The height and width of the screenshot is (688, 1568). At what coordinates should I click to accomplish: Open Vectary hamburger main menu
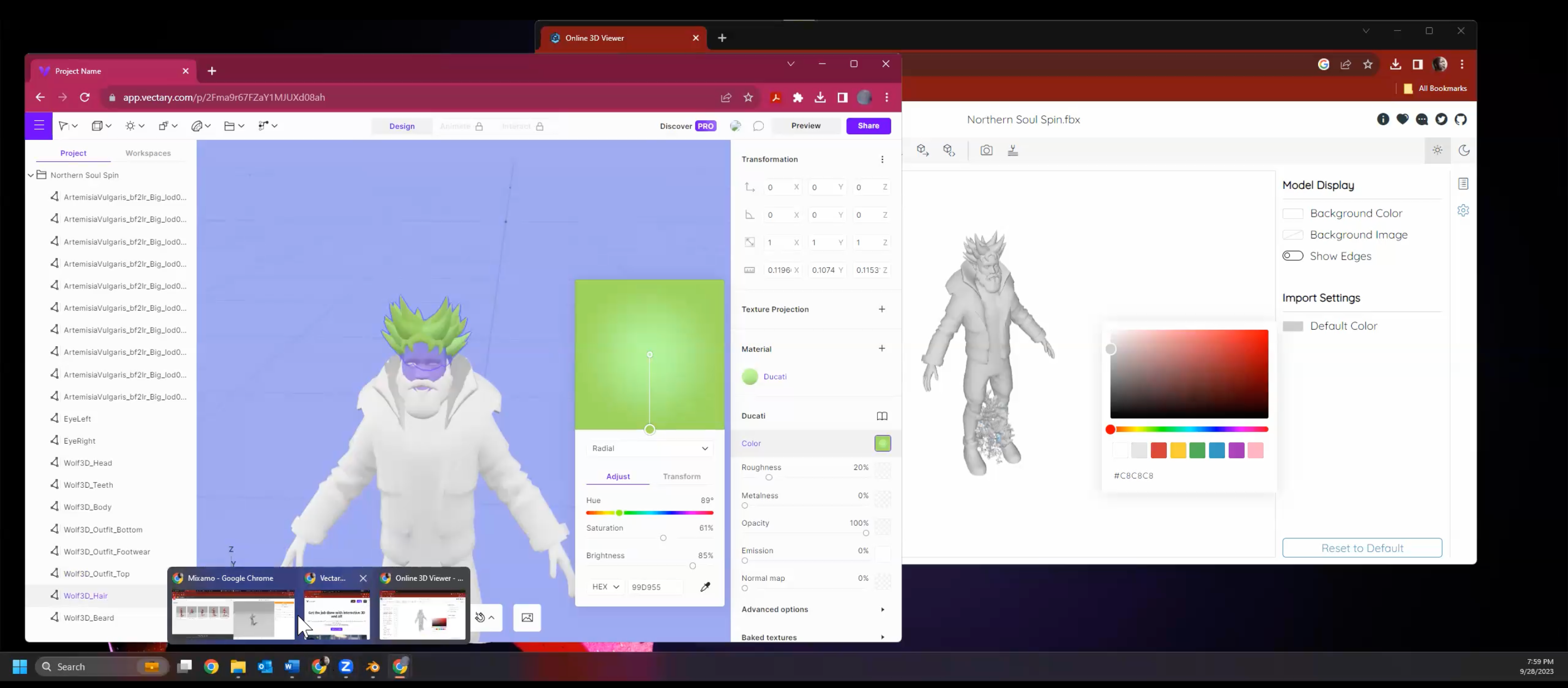[39, 125]
